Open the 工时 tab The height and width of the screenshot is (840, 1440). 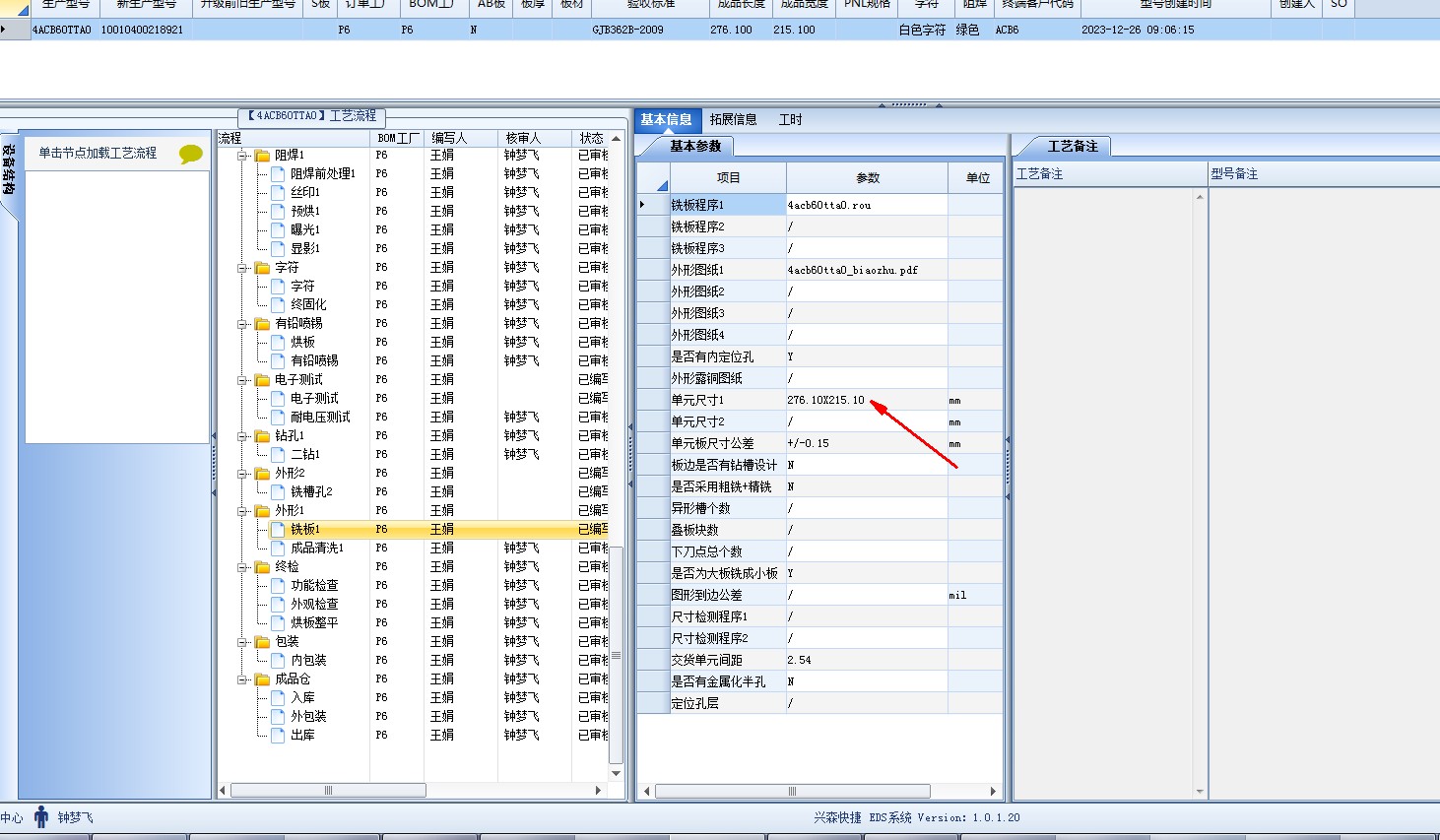tap(791, 120)
